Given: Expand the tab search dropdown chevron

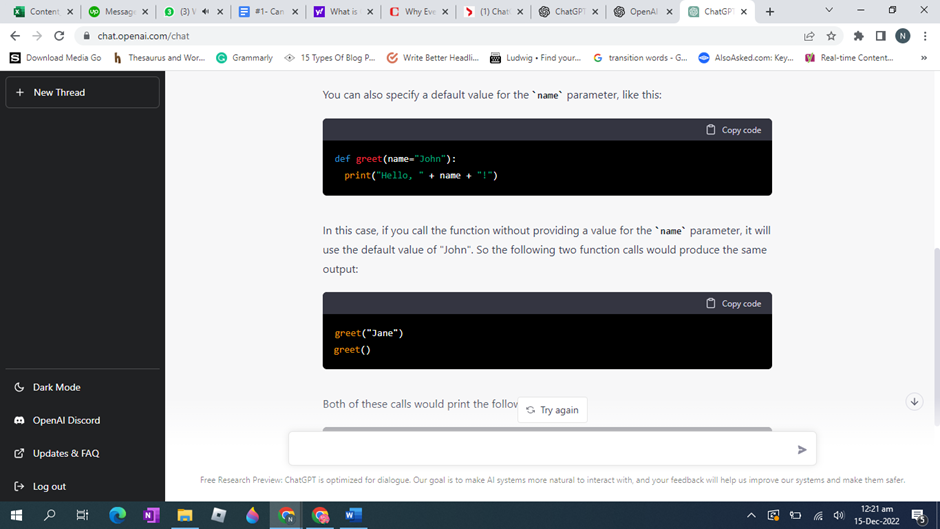Looking at the screenshot, I should [829, 10].
